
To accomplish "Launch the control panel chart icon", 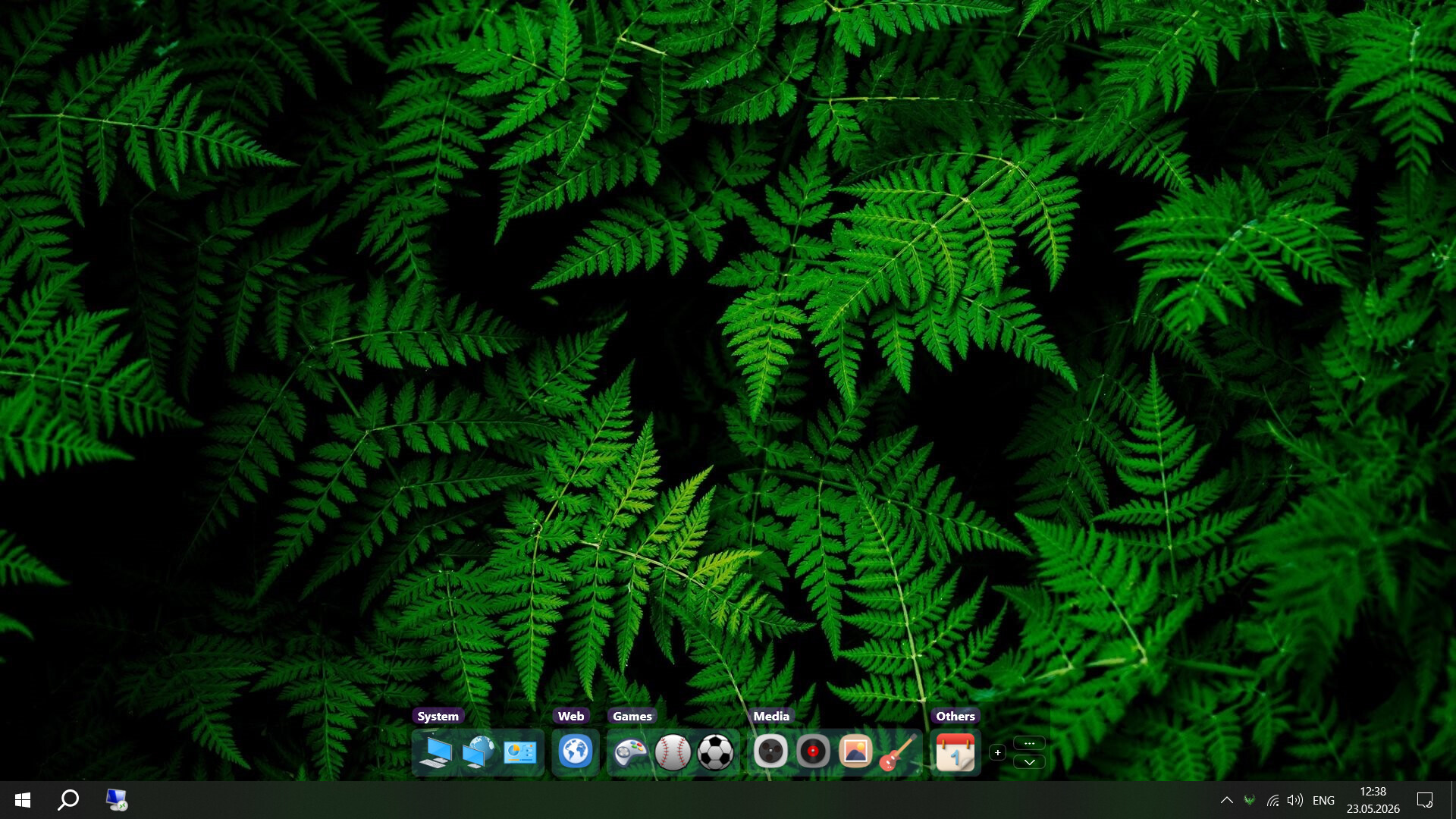I will (520, 752).
